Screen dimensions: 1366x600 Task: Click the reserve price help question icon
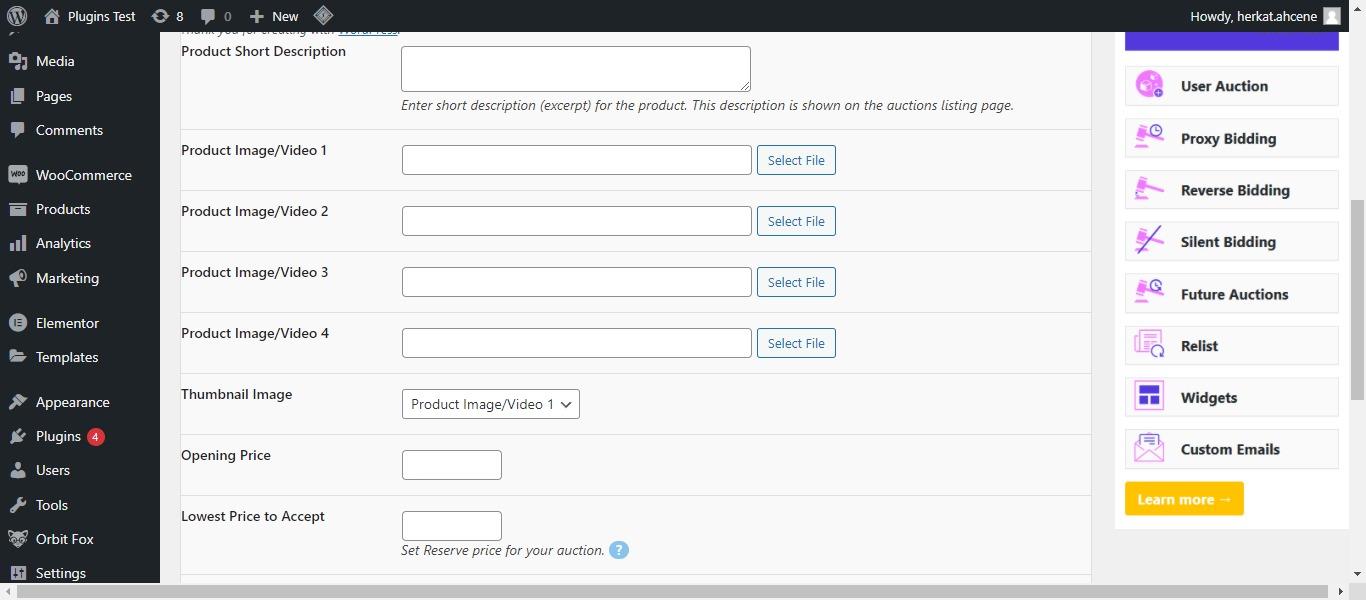click(619, 550)
